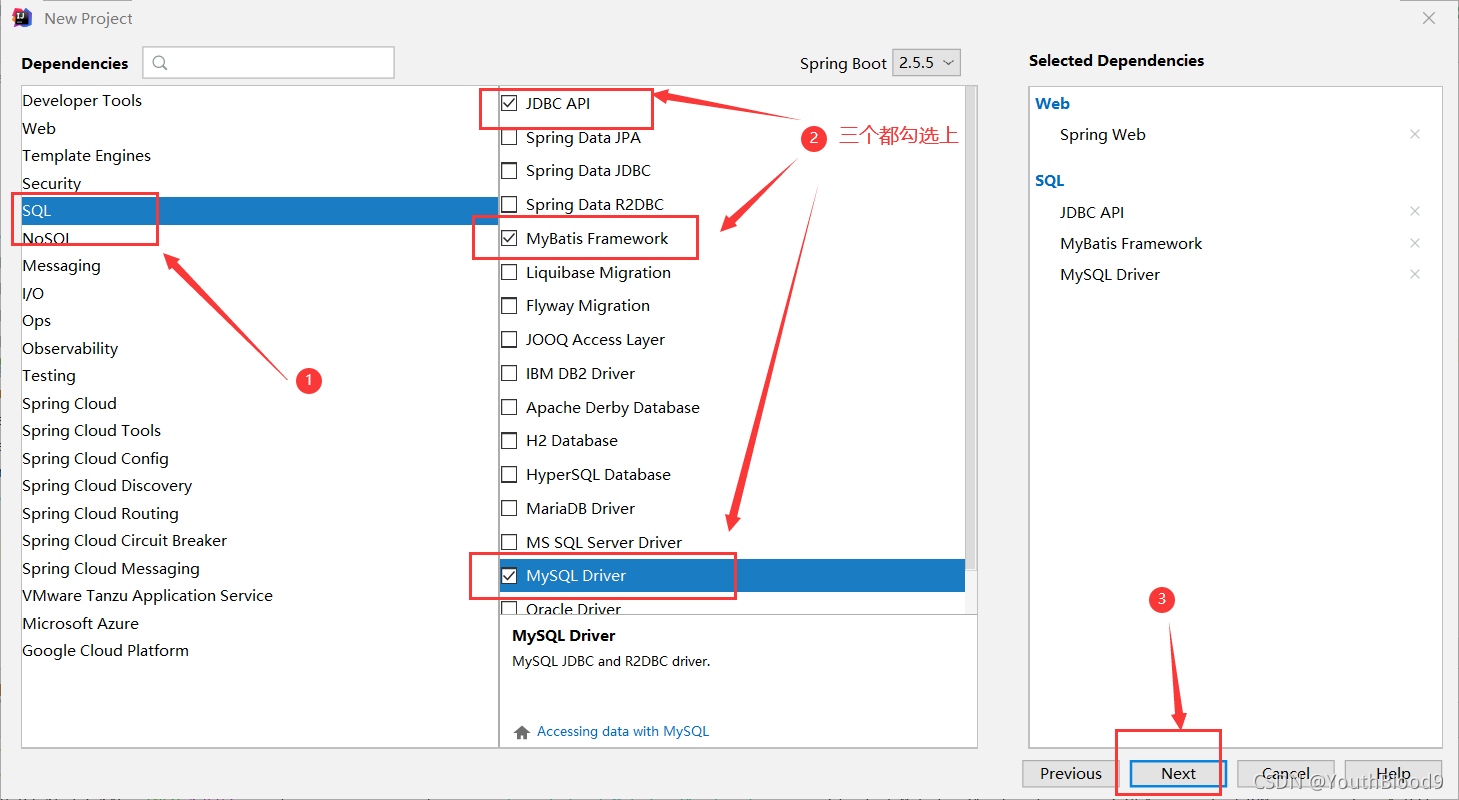Select the Spring Cloud Messaging category
Image resolution: width=1459 pixels, height=800 pixels.
[x=260, y=568]
